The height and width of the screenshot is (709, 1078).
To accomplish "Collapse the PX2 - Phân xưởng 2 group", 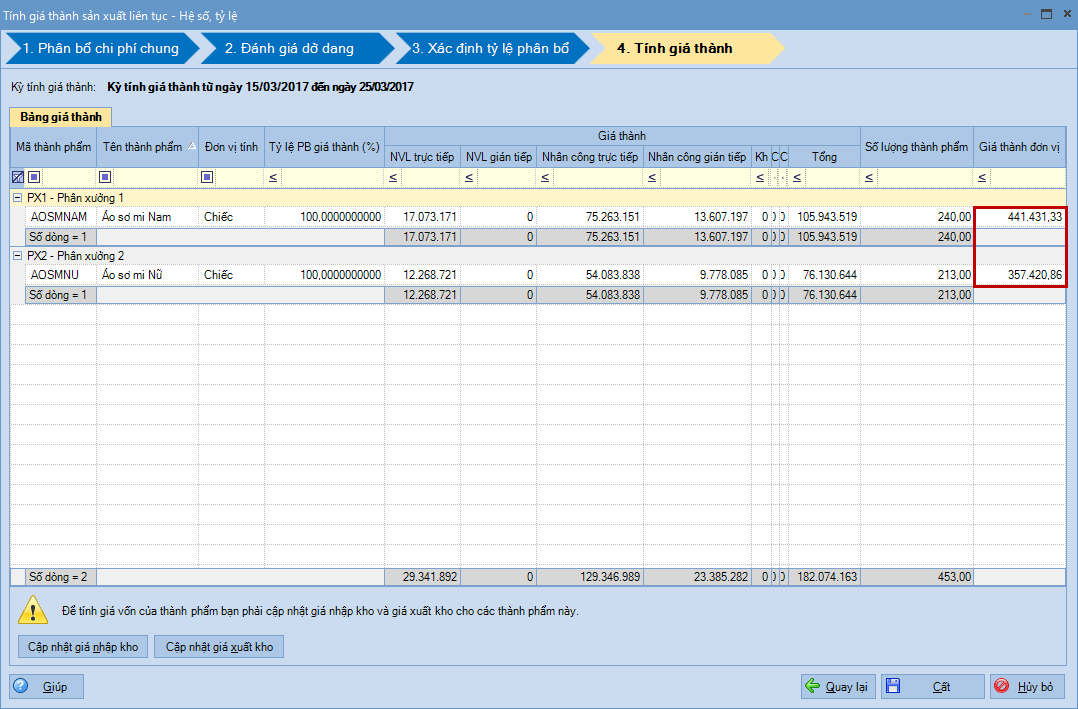I will pos(17,256).
